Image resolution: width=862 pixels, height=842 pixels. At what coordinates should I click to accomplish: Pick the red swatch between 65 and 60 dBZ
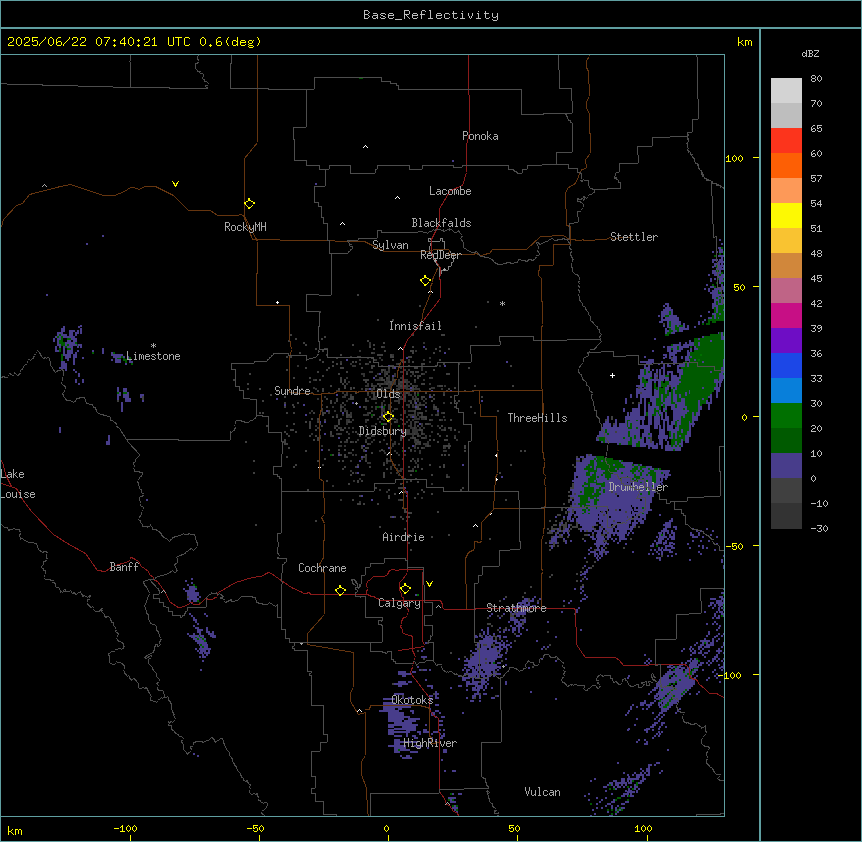coord(786,141)
